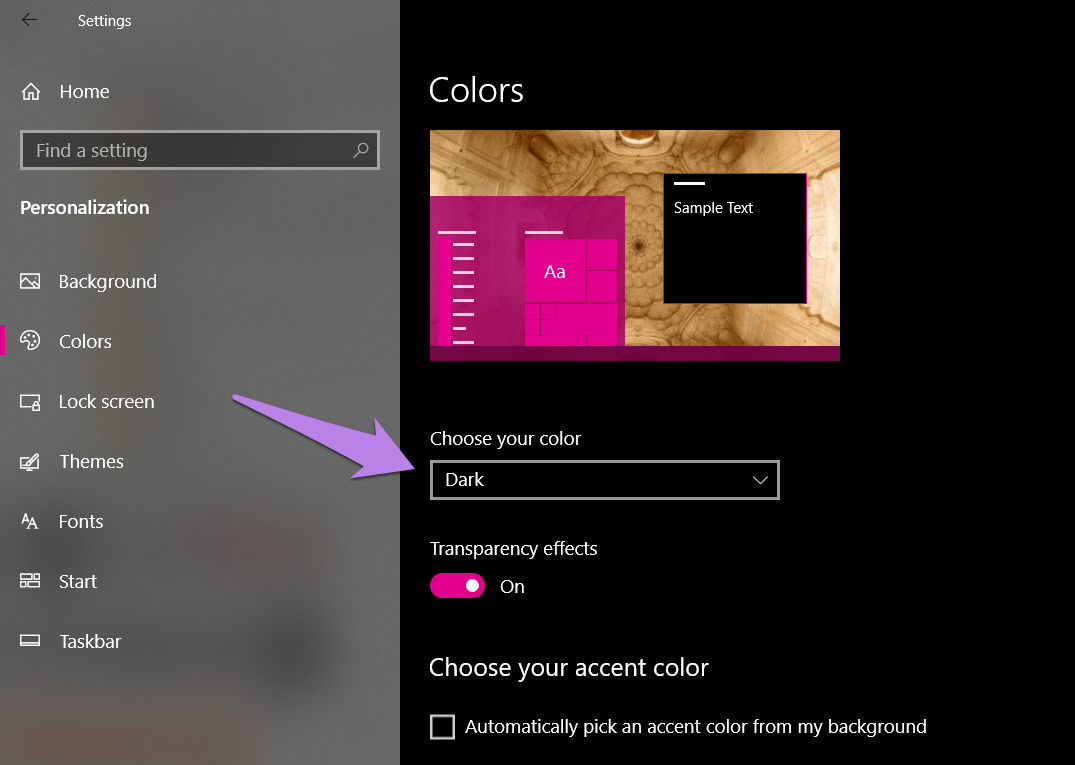Screen dimensions: 1075x765
Task: Click the chevron on the Dark combo box
Action: 760,480
